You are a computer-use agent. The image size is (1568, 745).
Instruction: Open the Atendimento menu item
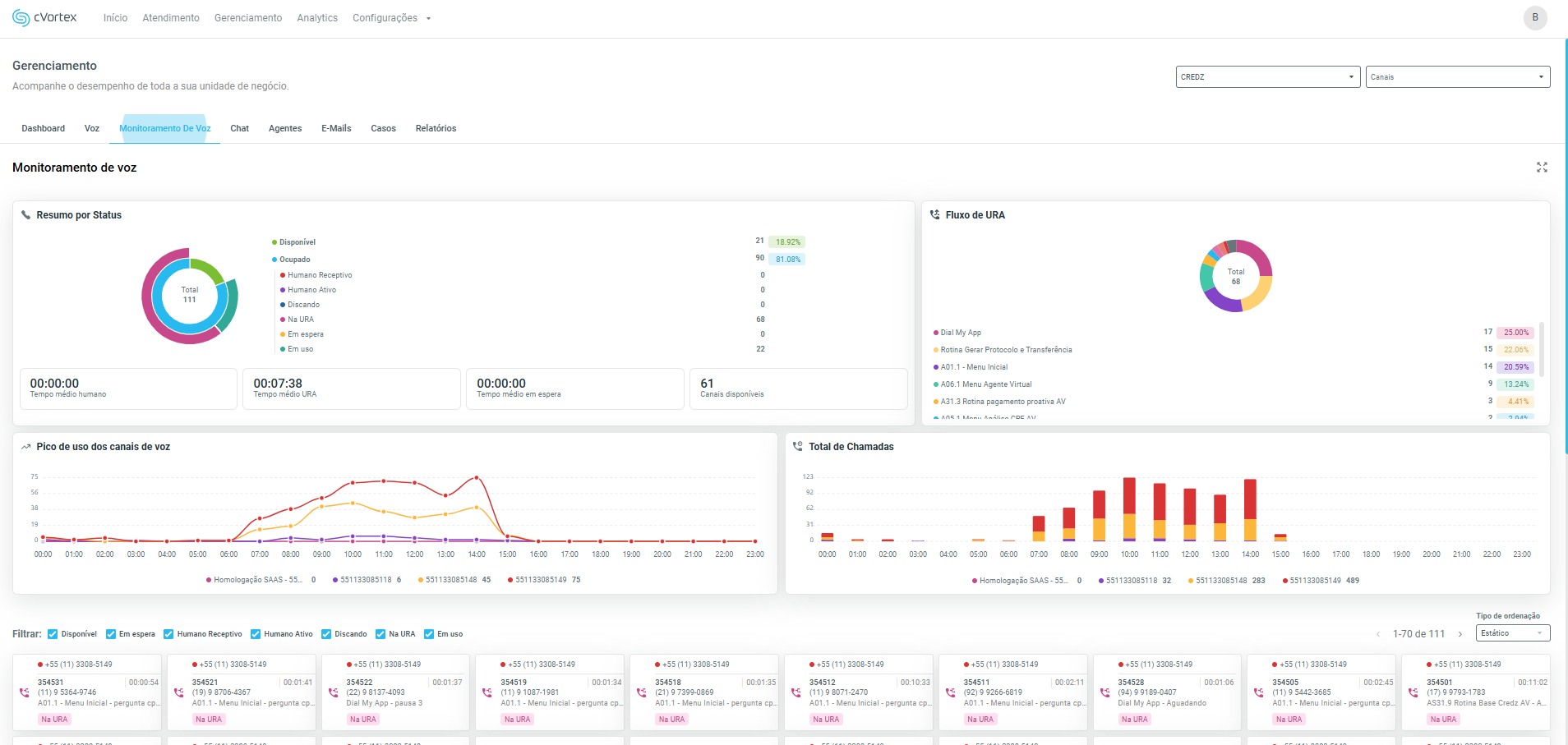click(171, 18)
